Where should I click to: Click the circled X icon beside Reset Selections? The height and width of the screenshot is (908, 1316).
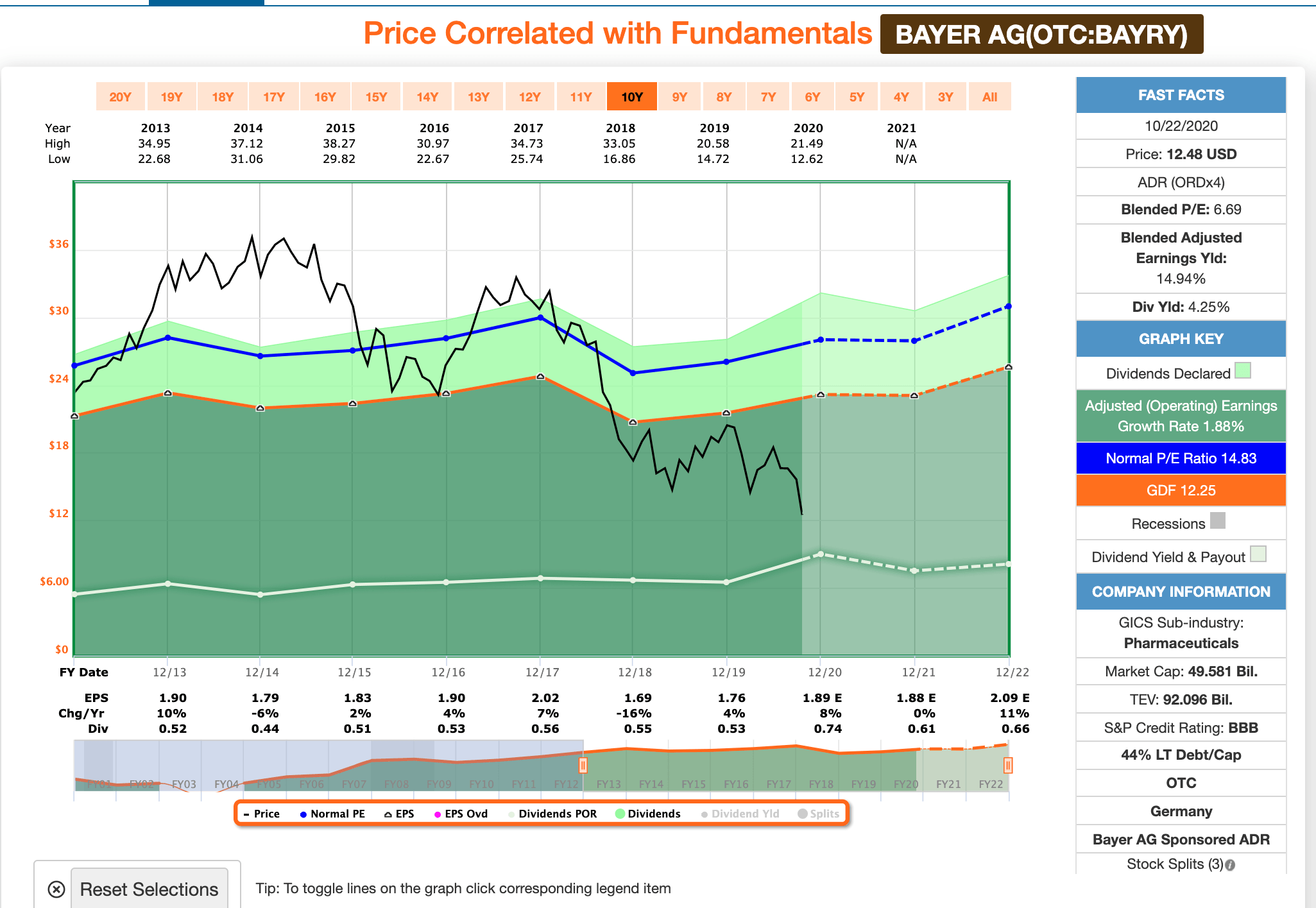pyautogui.click(x=55, y=889)
